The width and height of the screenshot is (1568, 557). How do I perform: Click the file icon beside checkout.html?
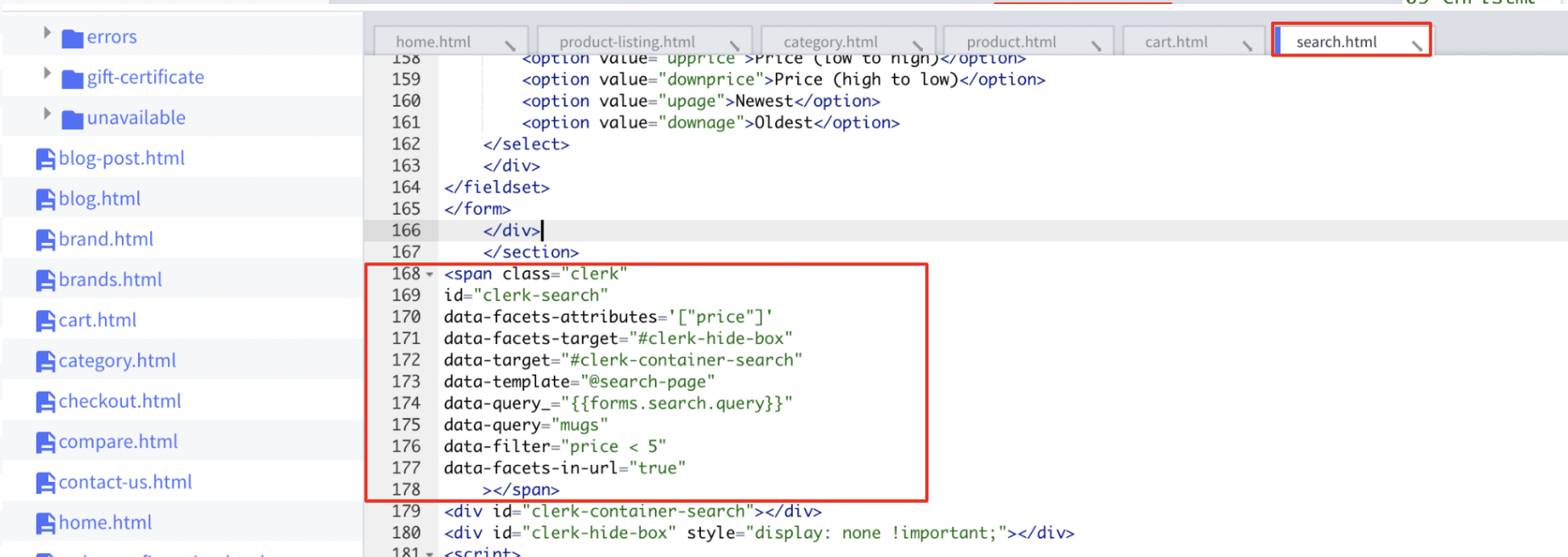(x=46, y=402)
